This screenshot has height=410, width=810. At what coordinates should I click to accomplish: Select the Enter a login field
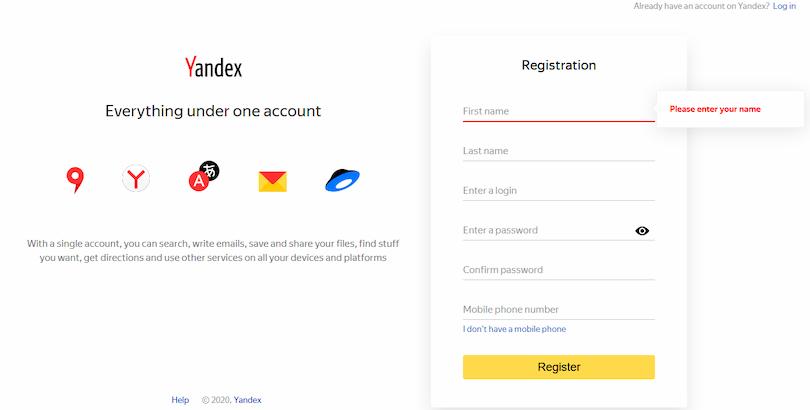[558, 190]
